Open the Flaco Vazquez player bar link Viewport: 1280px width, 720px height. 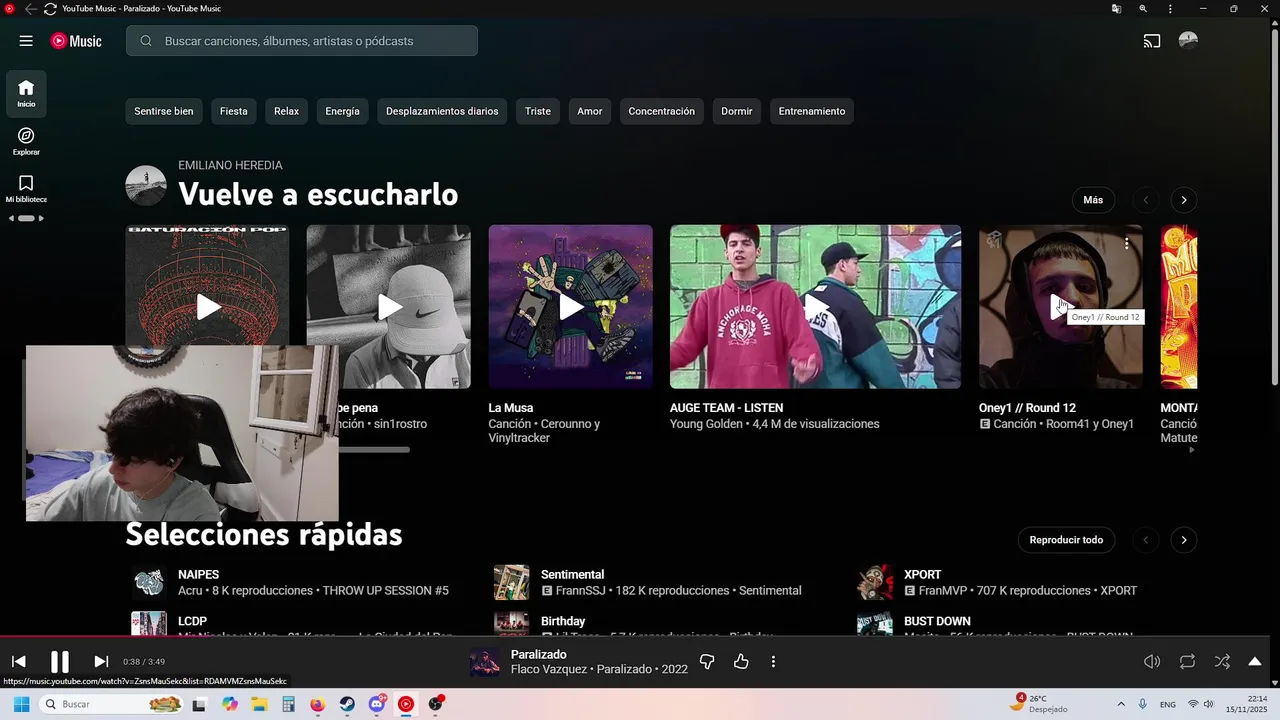pyautogui.click(x=549, y=669)
